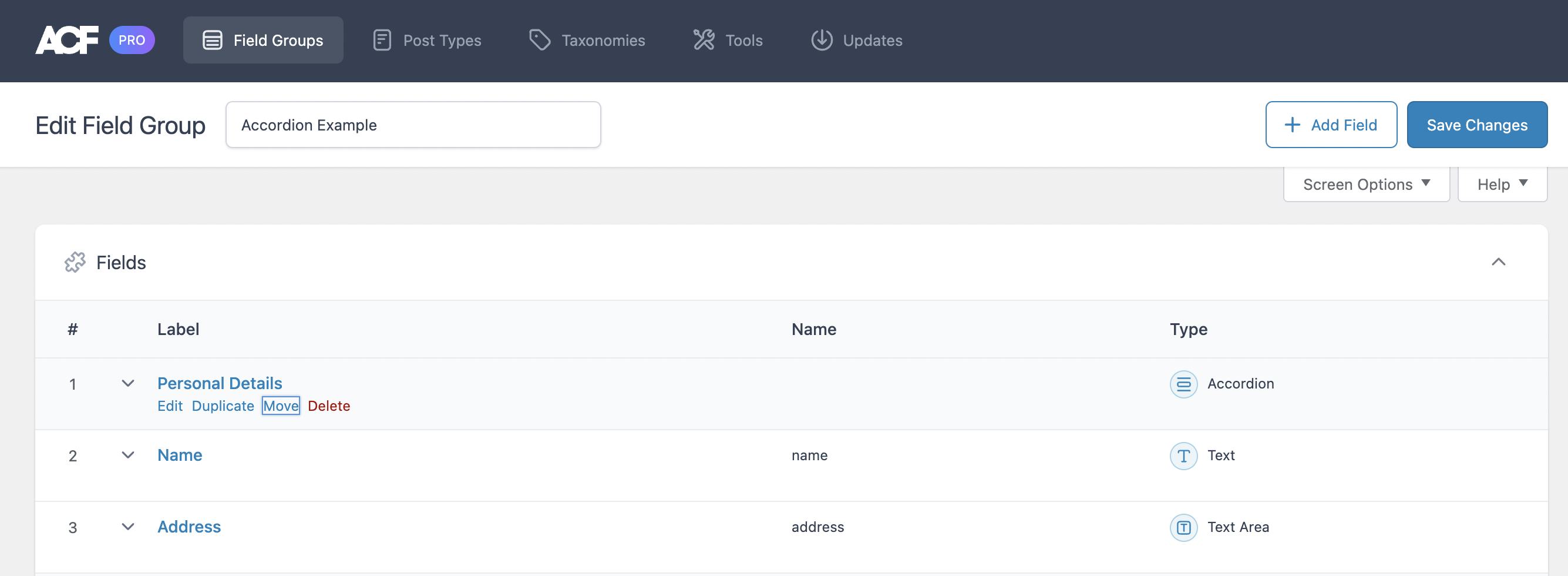Collapse the Fields panel

[1498, 262]
